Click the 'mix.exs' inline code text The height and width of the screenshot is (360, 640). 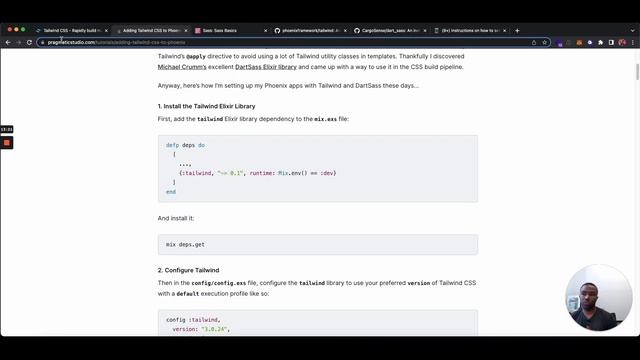(x=325, y=119)
